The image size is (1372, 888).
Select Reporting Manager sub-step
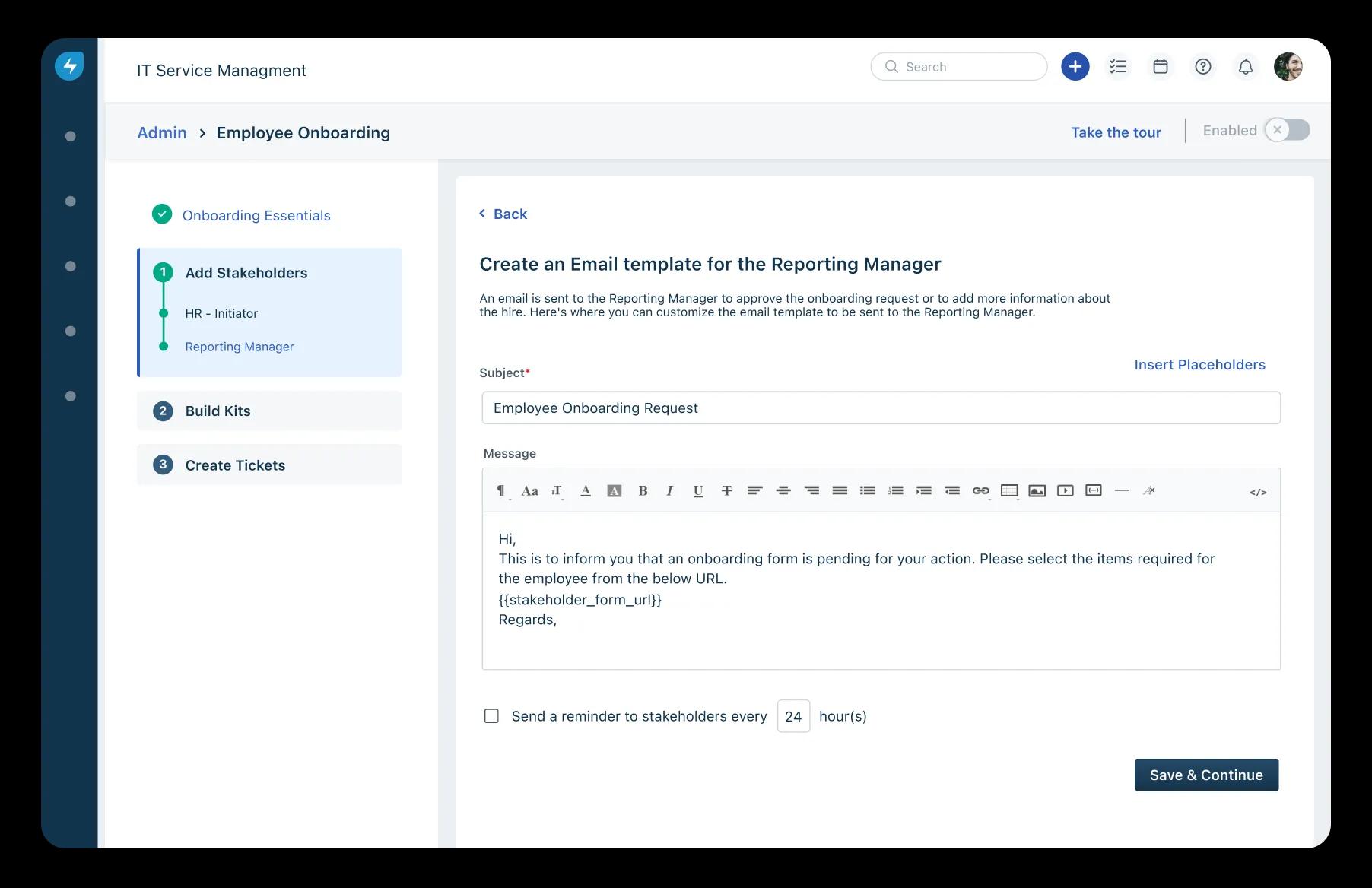coord(240,347)
